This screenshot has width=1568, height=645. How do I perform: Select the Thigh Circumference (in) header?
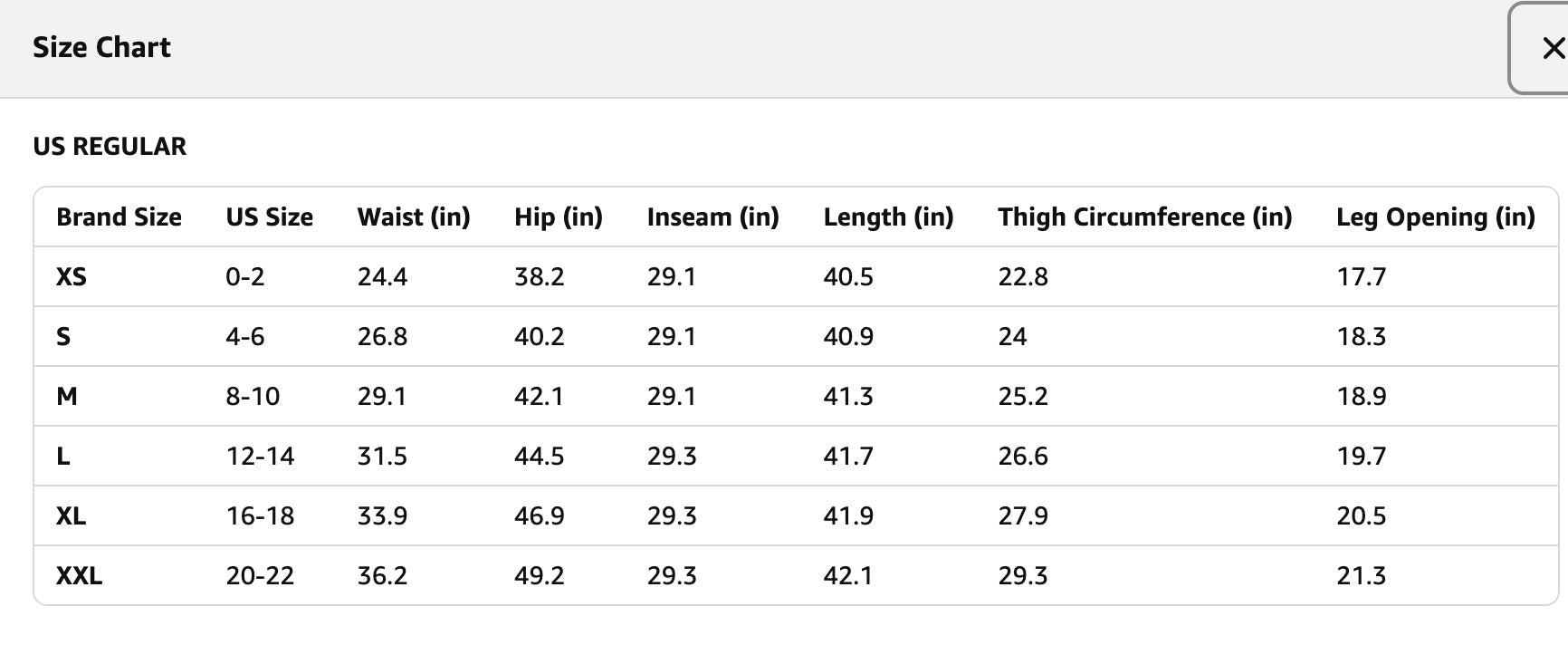click(x=1144, y=217)
